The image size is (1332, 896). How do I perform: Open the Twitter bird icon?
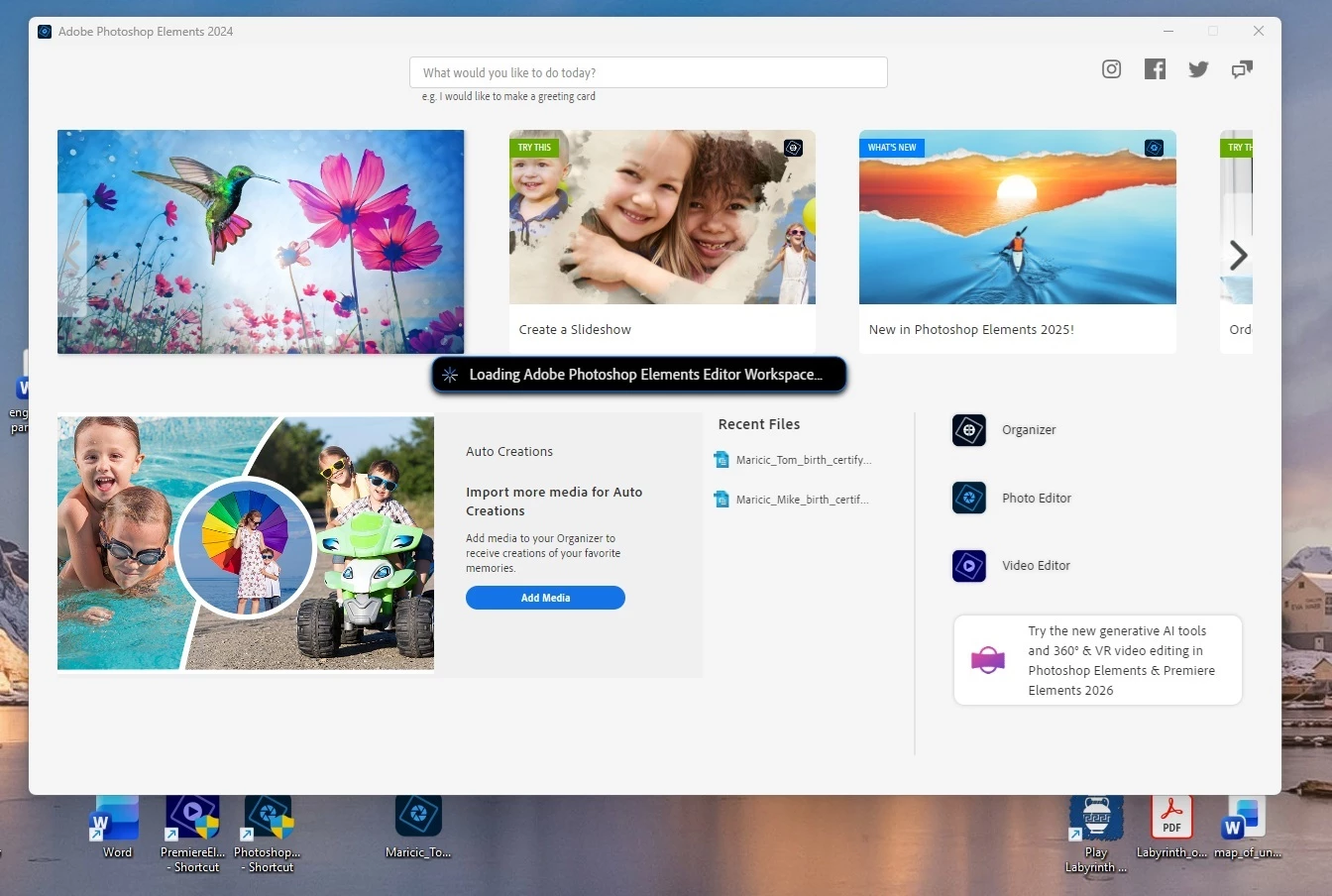click(x=1198, y=69)
